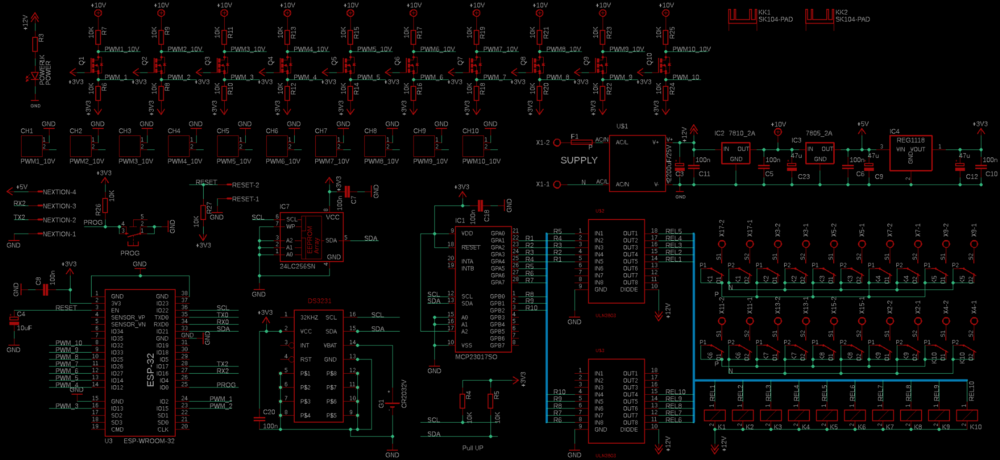Select the PROG push-button switch symbol

pyautogui.click(x=135, y=232)
